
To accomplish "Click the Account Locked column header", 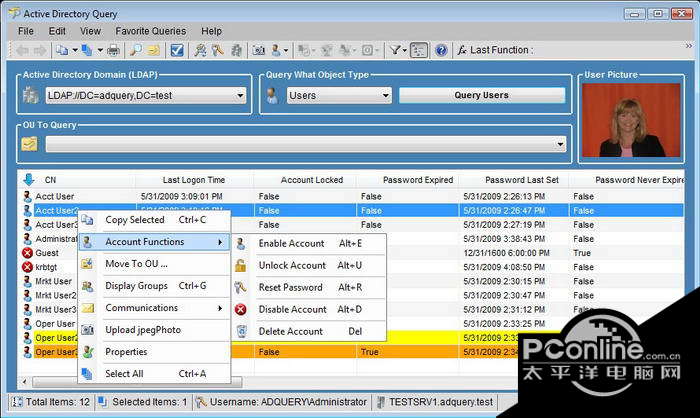I will point(312,180).
